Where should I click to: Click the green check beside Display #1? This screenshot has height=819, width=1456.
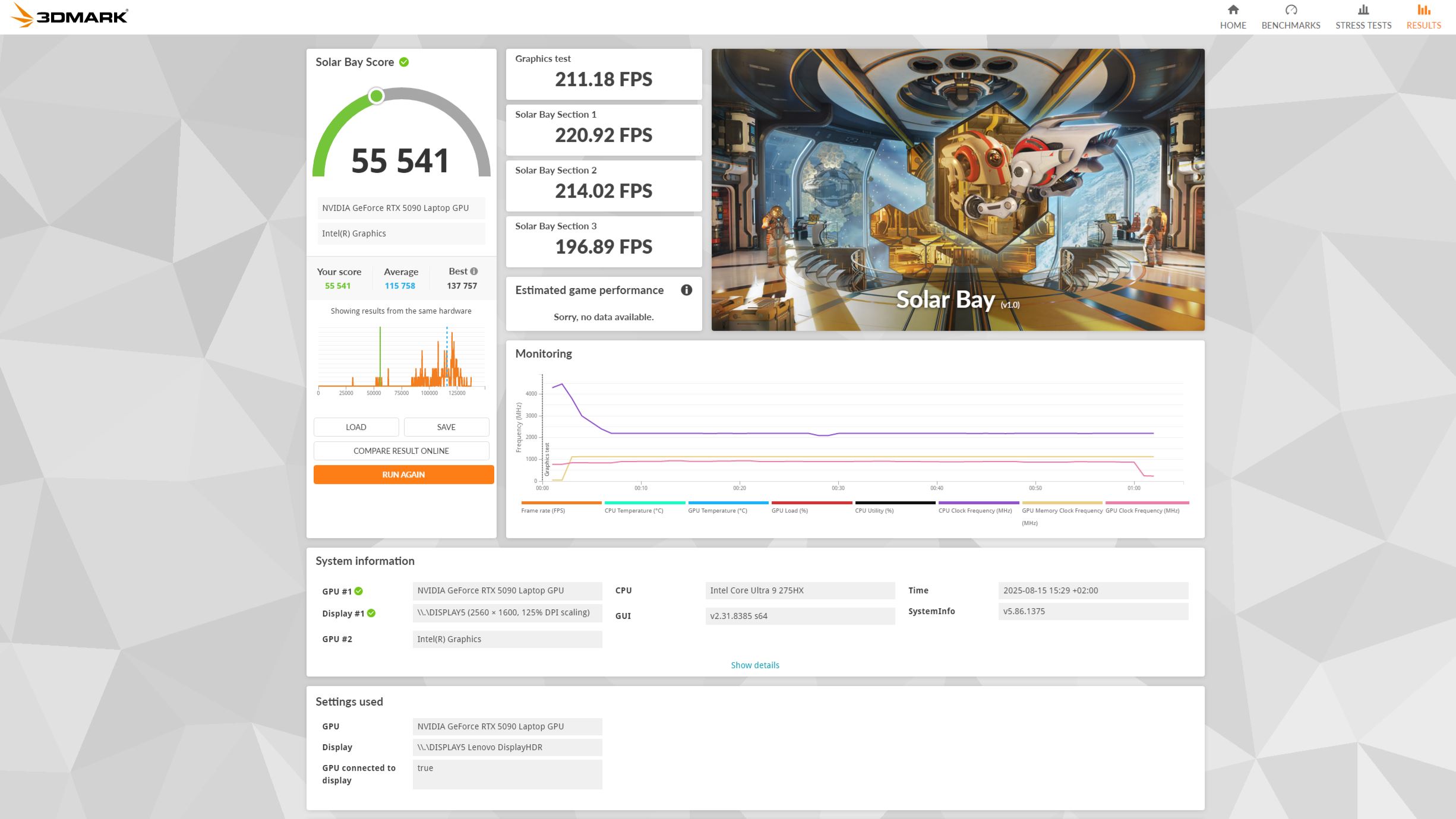click(x=371, y=613)
